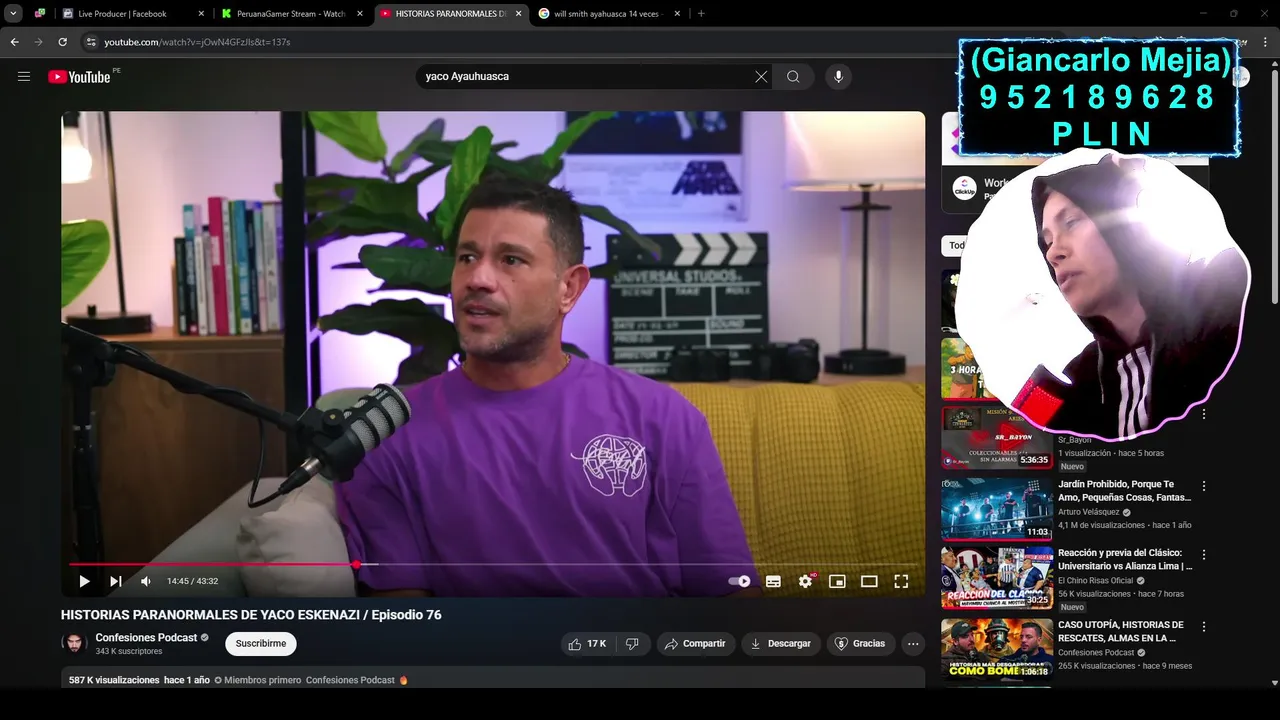This screenshot has width=1280, height=720.
Task: Open options for Jardín Prohibido video
Action: (1204, 486)
